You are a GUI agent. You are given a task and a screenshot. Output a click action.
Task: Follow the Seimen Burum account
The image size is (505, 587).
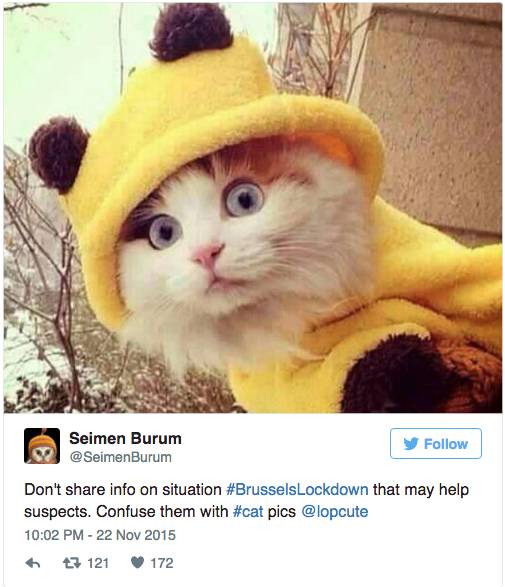click(x=436, y=444)
